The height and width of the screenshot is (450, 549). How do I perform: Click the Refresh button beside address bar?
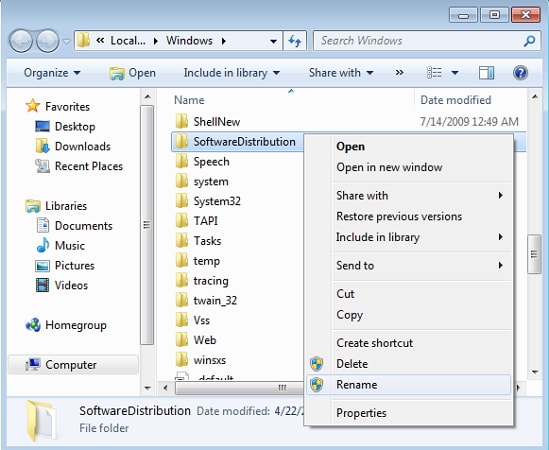click(295, 41)
